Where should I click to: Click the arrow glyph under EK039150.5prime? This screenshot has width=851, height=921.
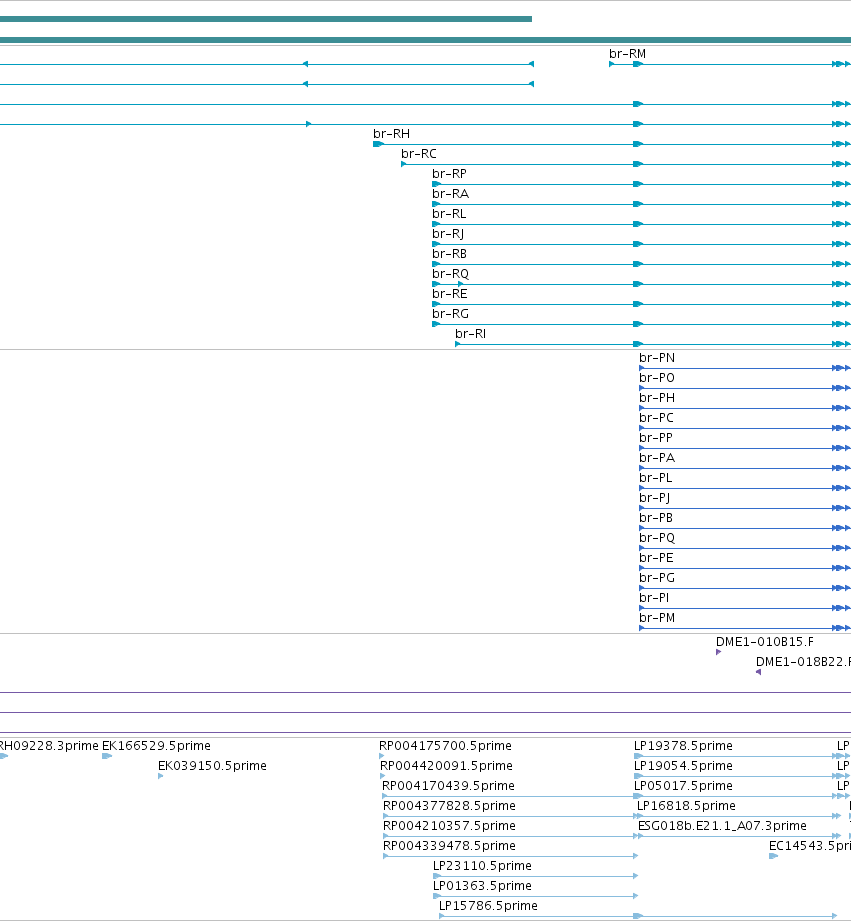[x=160, y=777]
